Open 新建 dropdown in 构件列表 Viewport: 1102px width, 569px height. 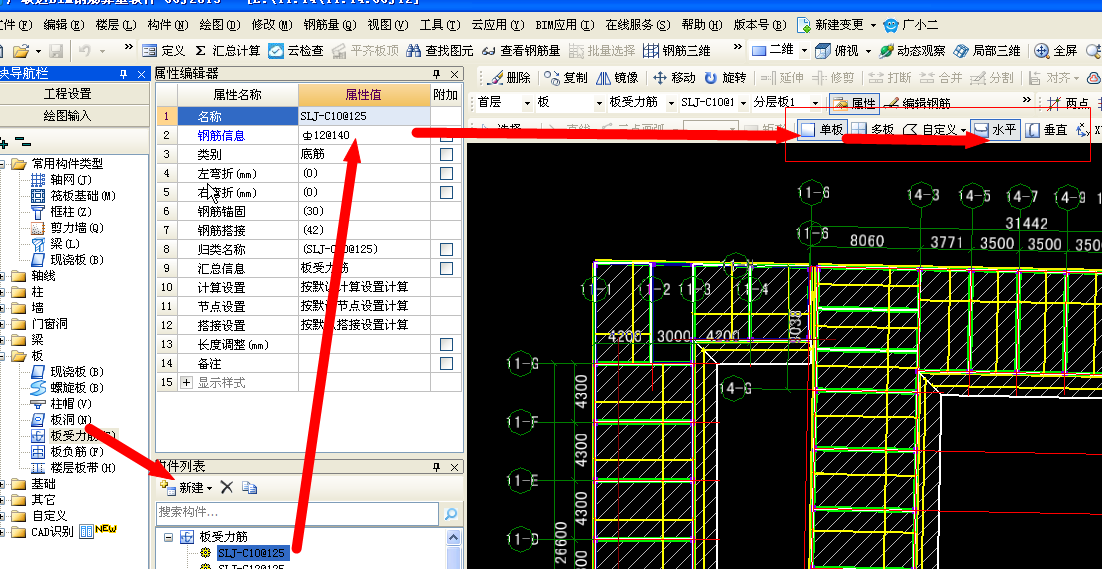[209, 488]
